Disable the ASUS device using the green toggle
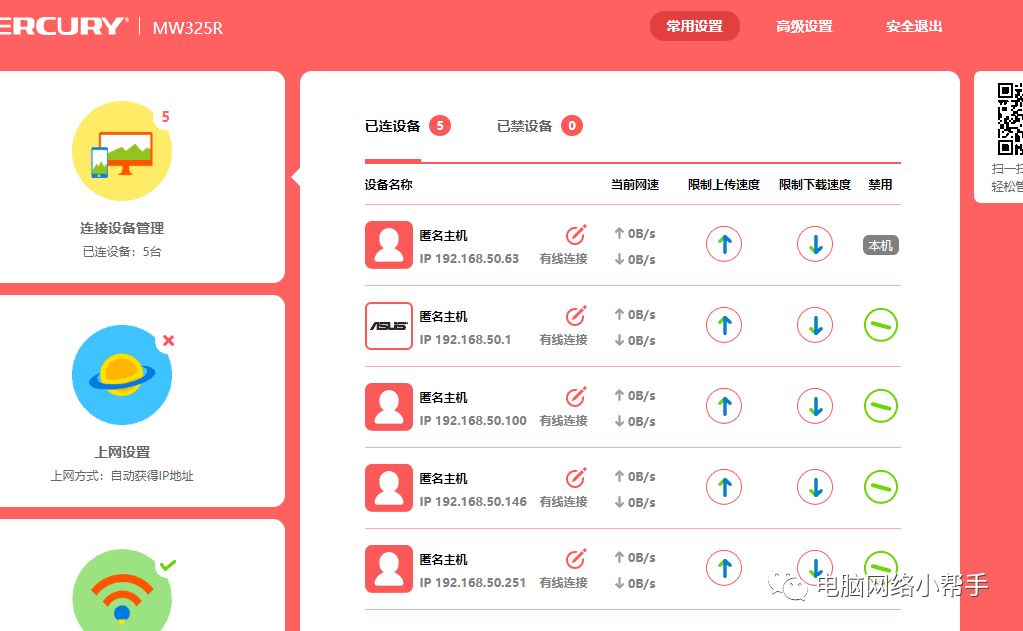The image size is (1023, 631). point(880,325)
